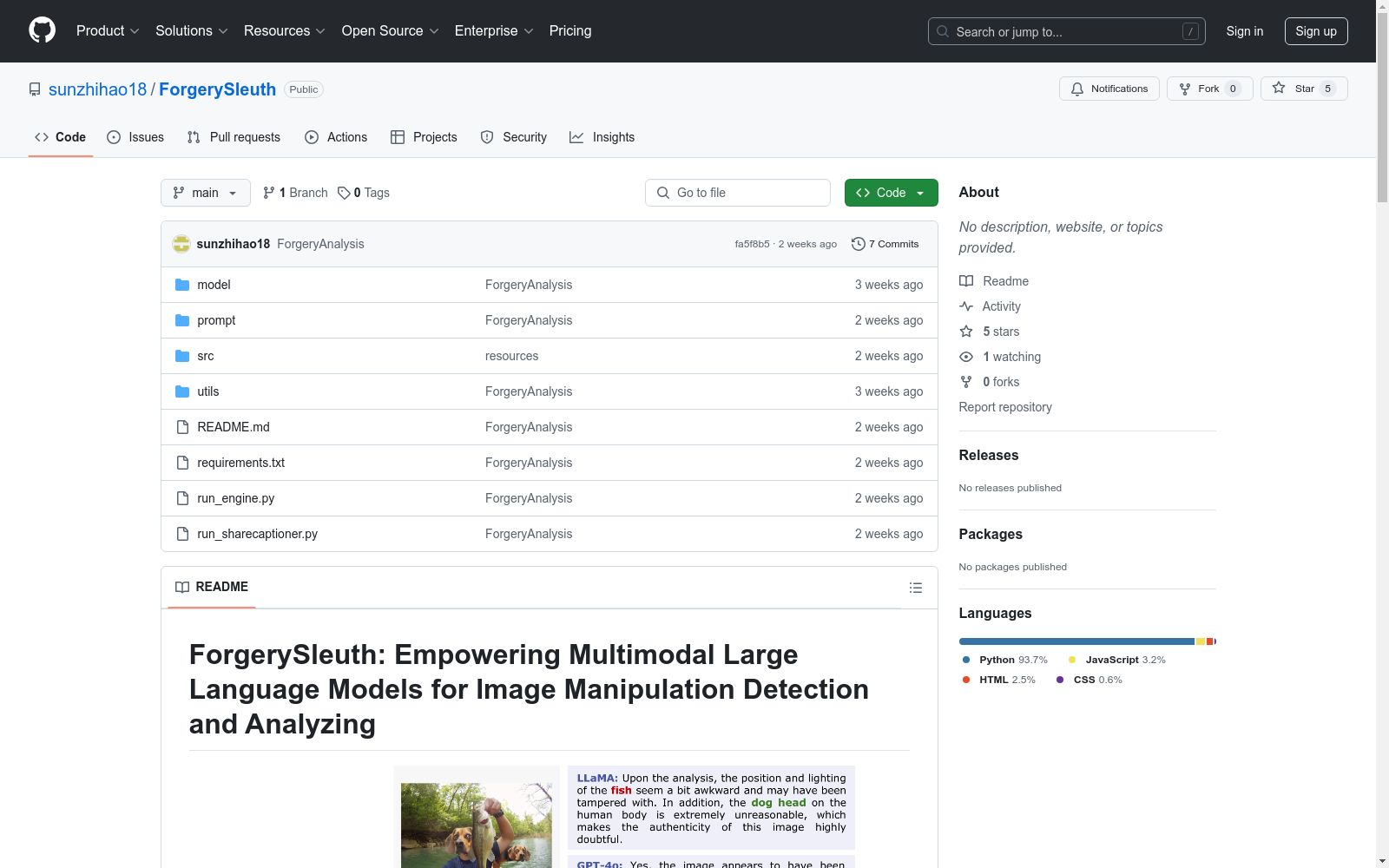Click the book icon in README header
1389x868 pixels.
pyautogui.click(x=182, y=588)
